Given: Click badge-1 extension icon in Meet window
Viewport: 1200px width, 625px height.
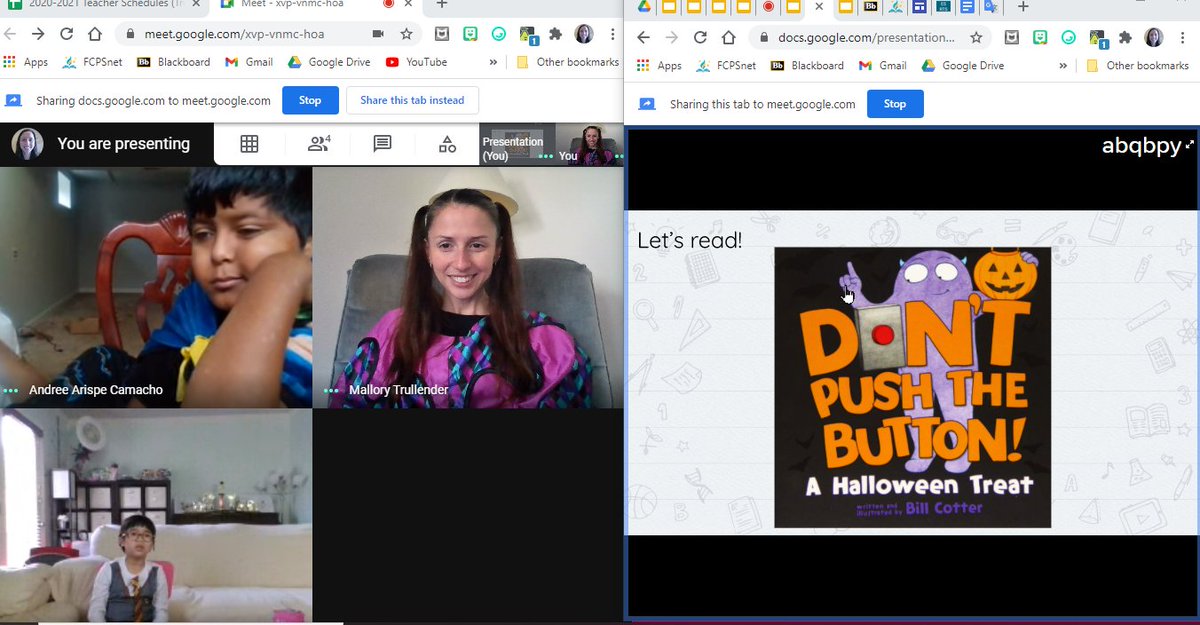Looking at the screenshot, I should (x=528, y=35).
